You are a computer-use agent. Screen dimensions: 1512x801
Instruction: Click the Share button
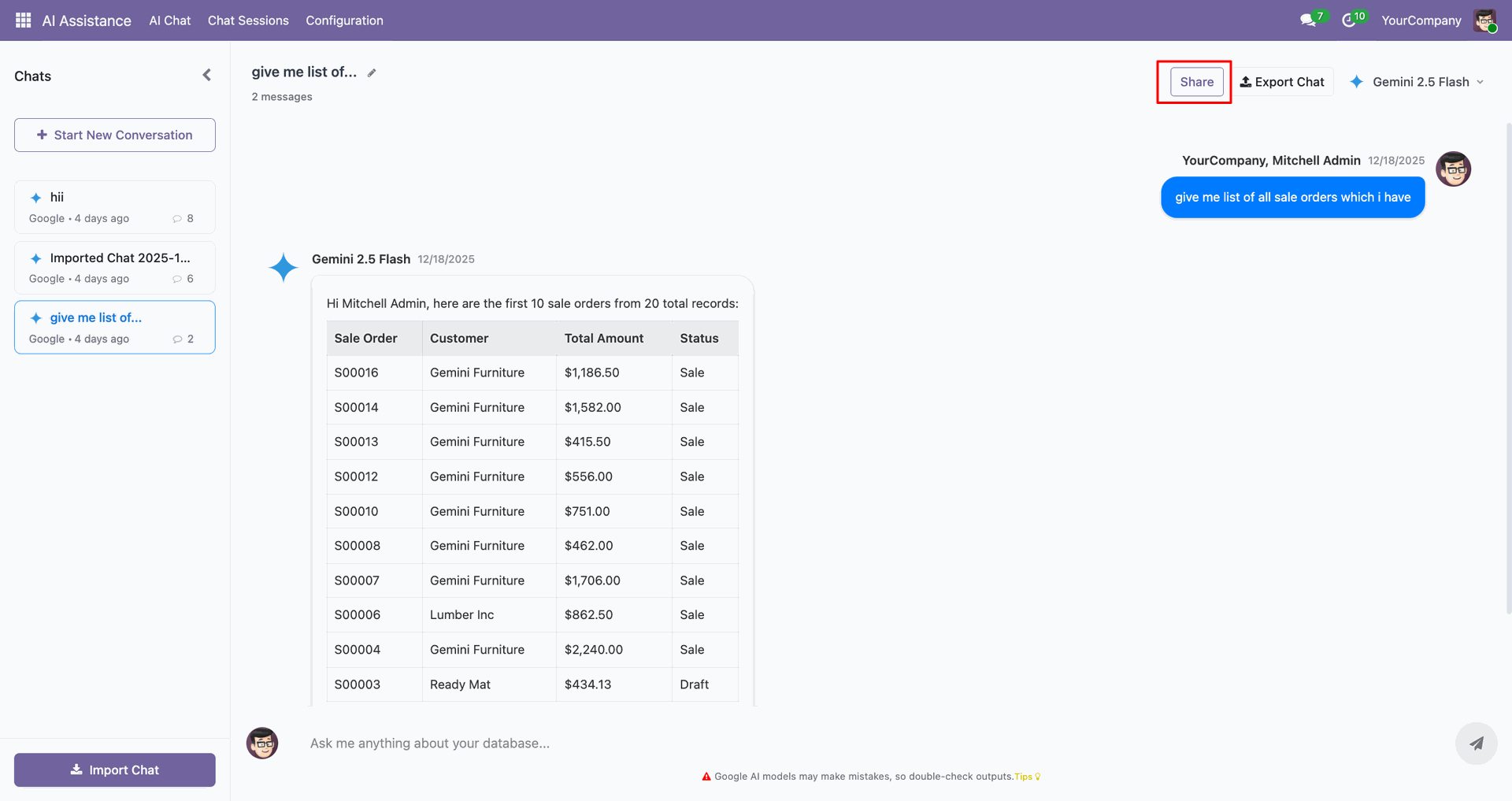pyautogui.click(x=1196, y=82)
